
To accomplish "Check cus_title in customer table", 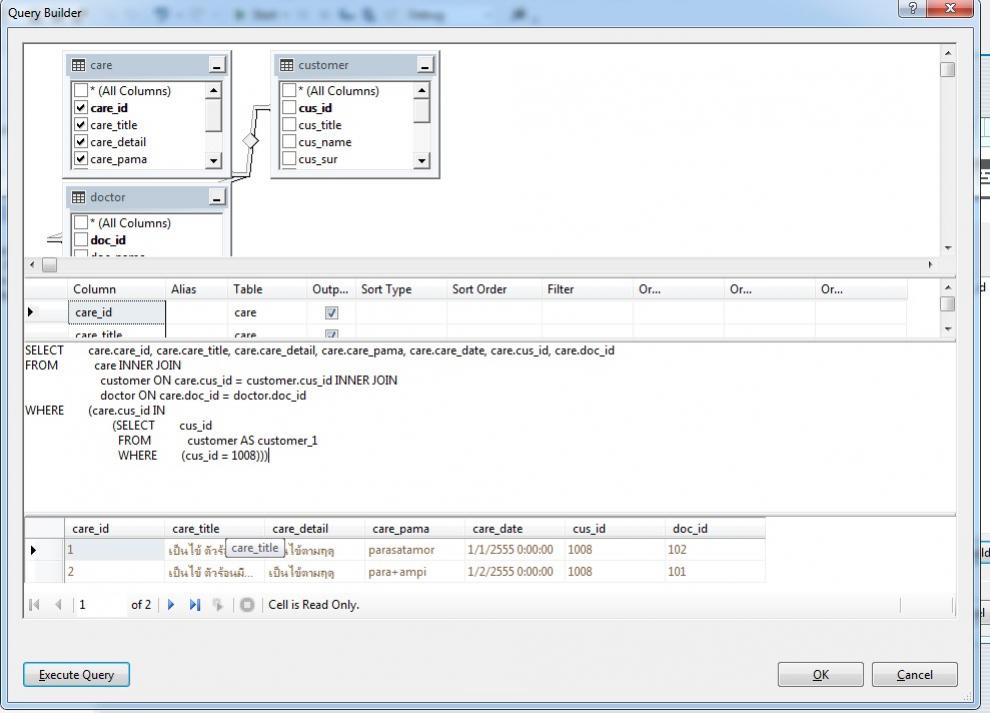I will [289, 124].
